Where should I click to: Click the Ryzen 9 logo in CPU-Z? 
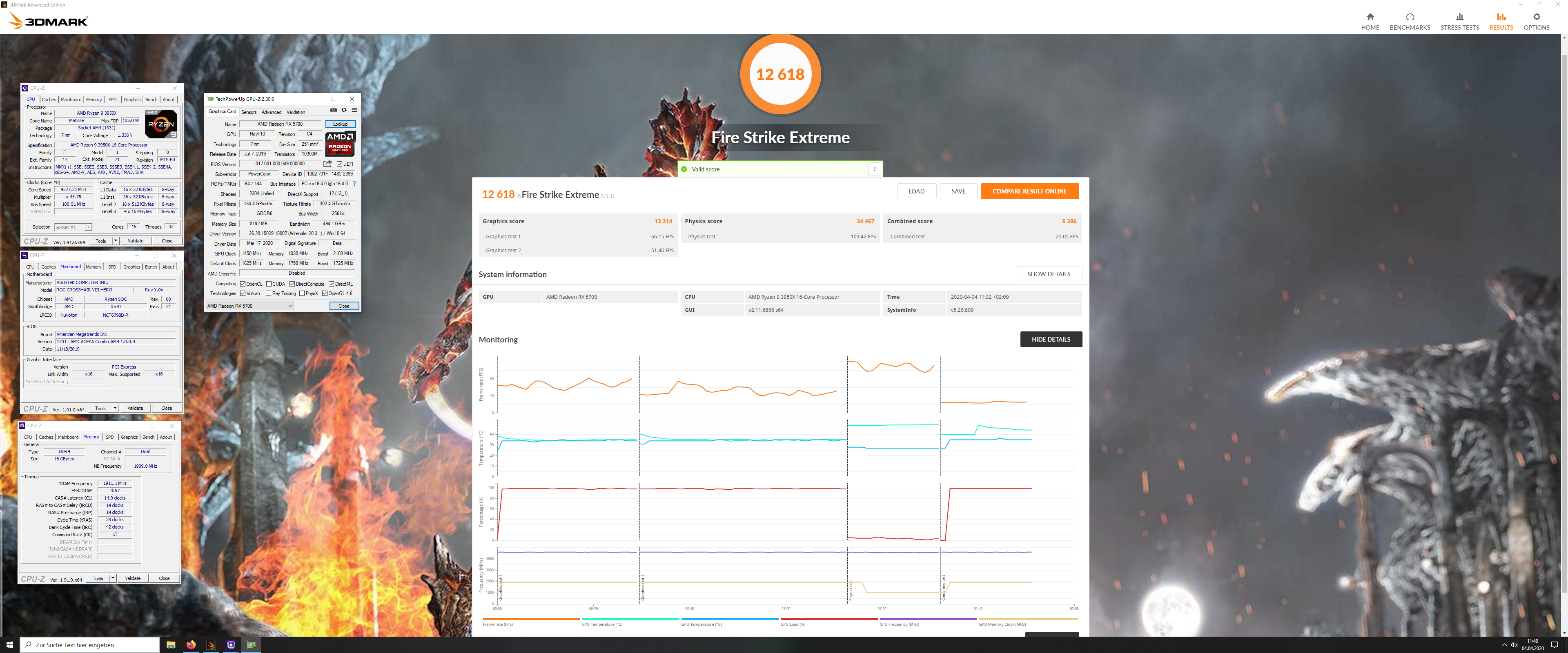[x=161, y=124]
